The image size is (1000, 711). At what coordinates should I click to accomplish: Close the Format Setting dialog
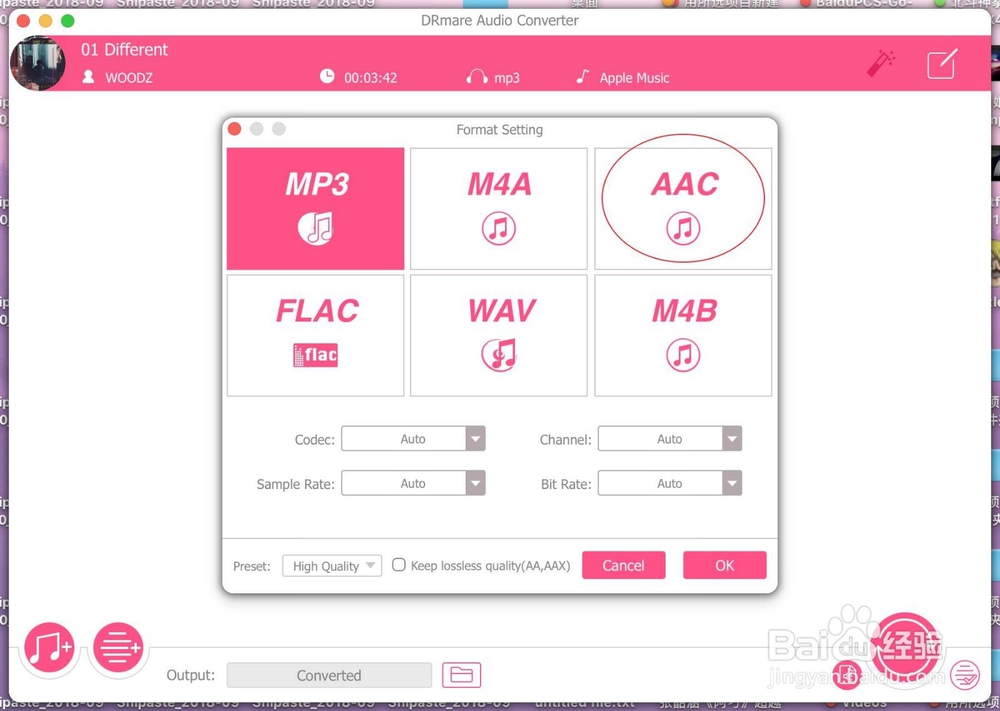point(234,129)
